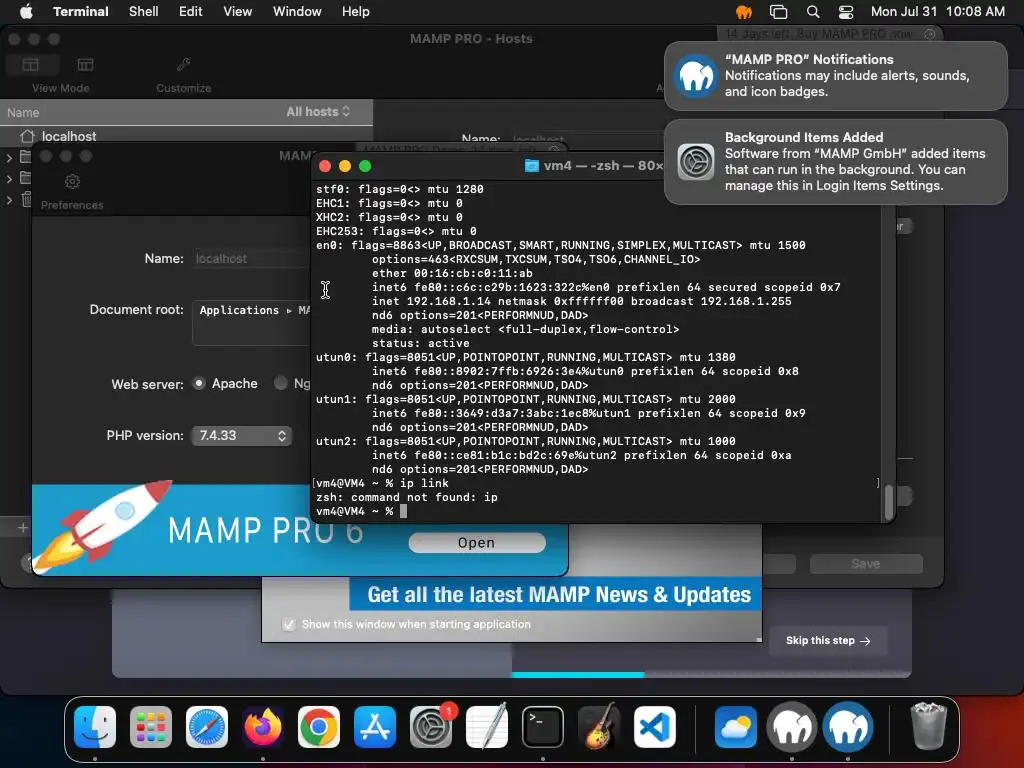Image resolution: width=1024 pixels, height=768 pixels.
Task: Open Control Center in the menu bar
Action: (846, 12)
